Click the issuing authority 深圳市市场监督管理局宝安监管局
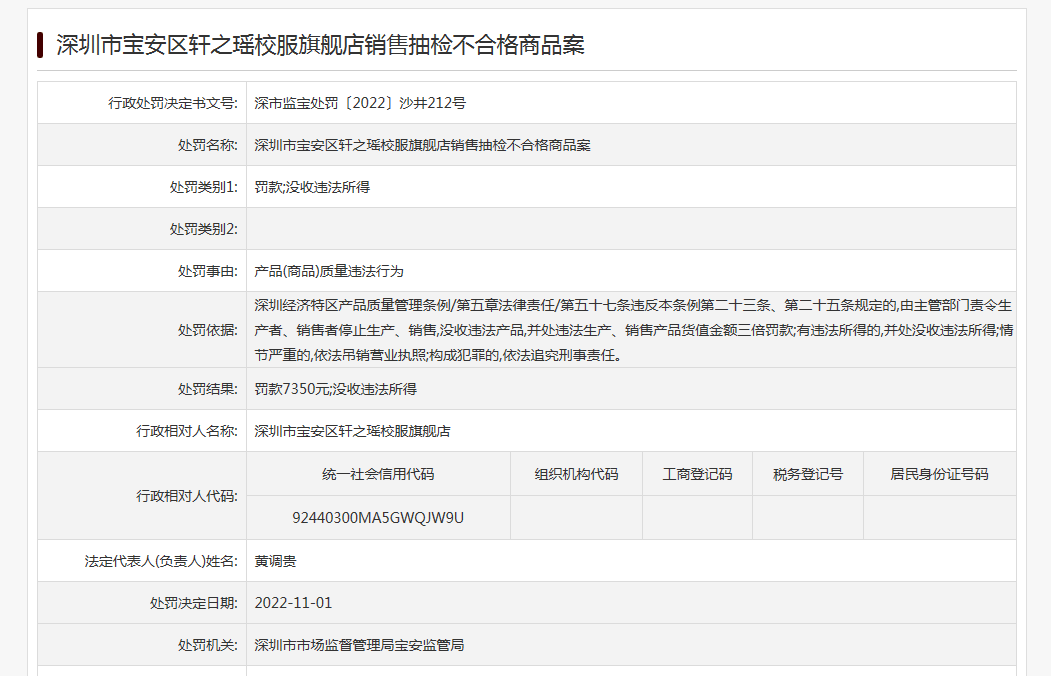Image resolution: width=1051 pixels, height=676 pixels. (359, 645)
